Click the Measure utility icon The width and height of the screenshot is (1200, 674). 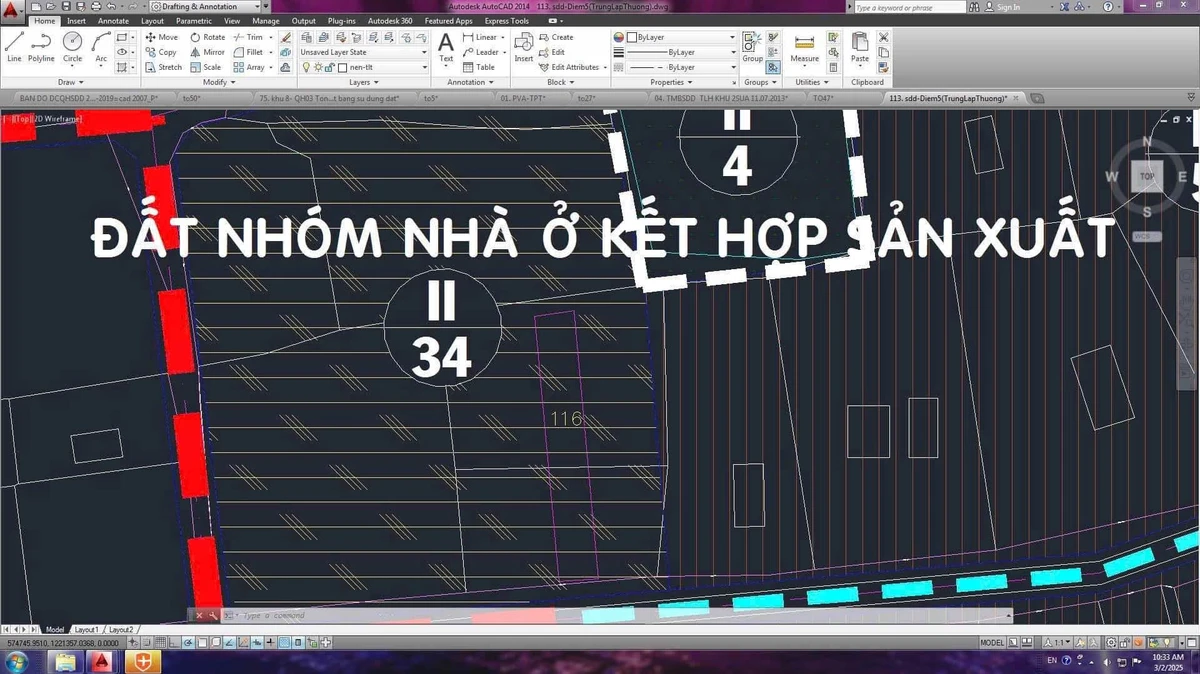[805, 47]
